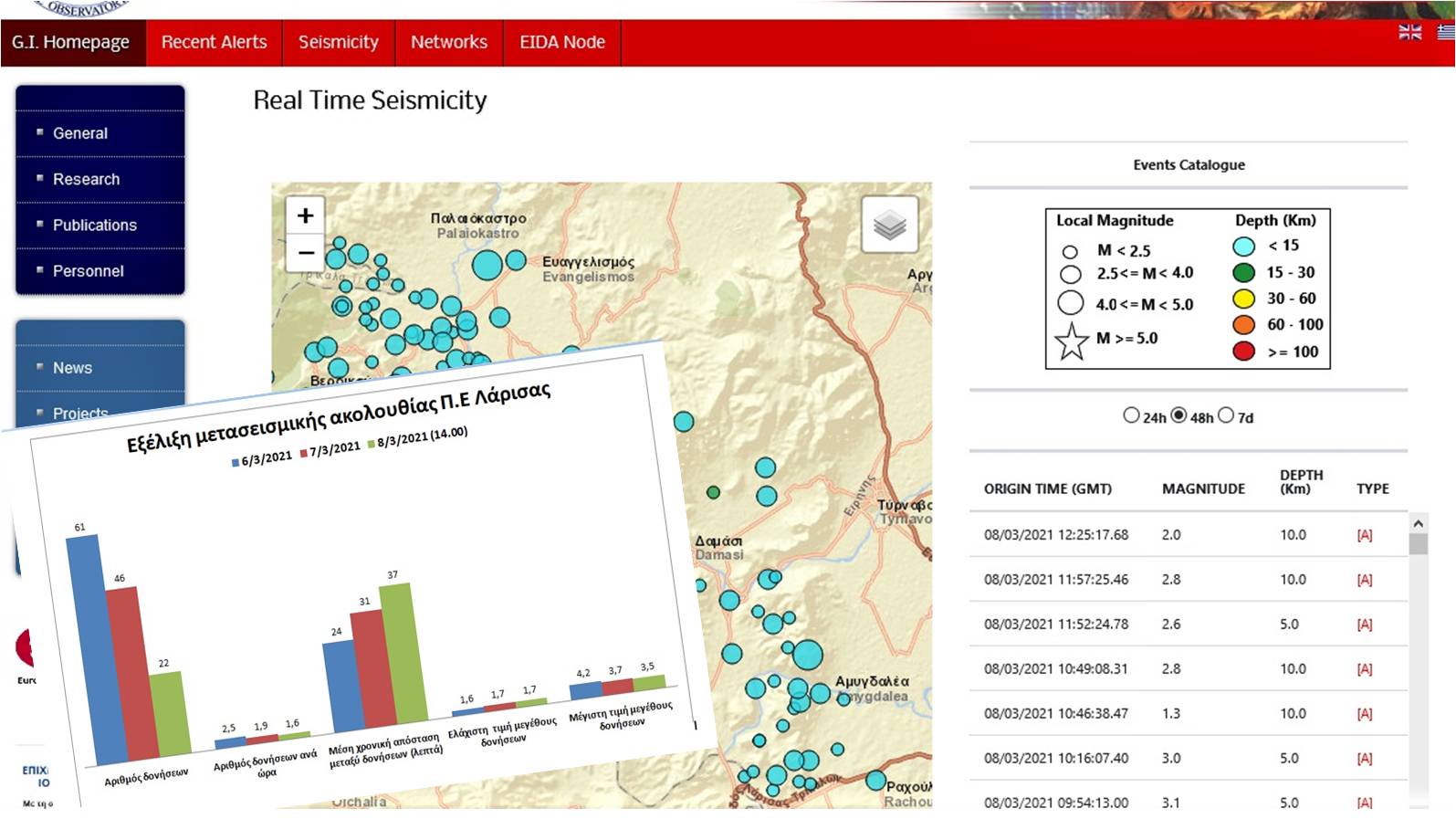Open the map layers selector icon
This screenshot has width=1456, height=840.
pos(889,225)
